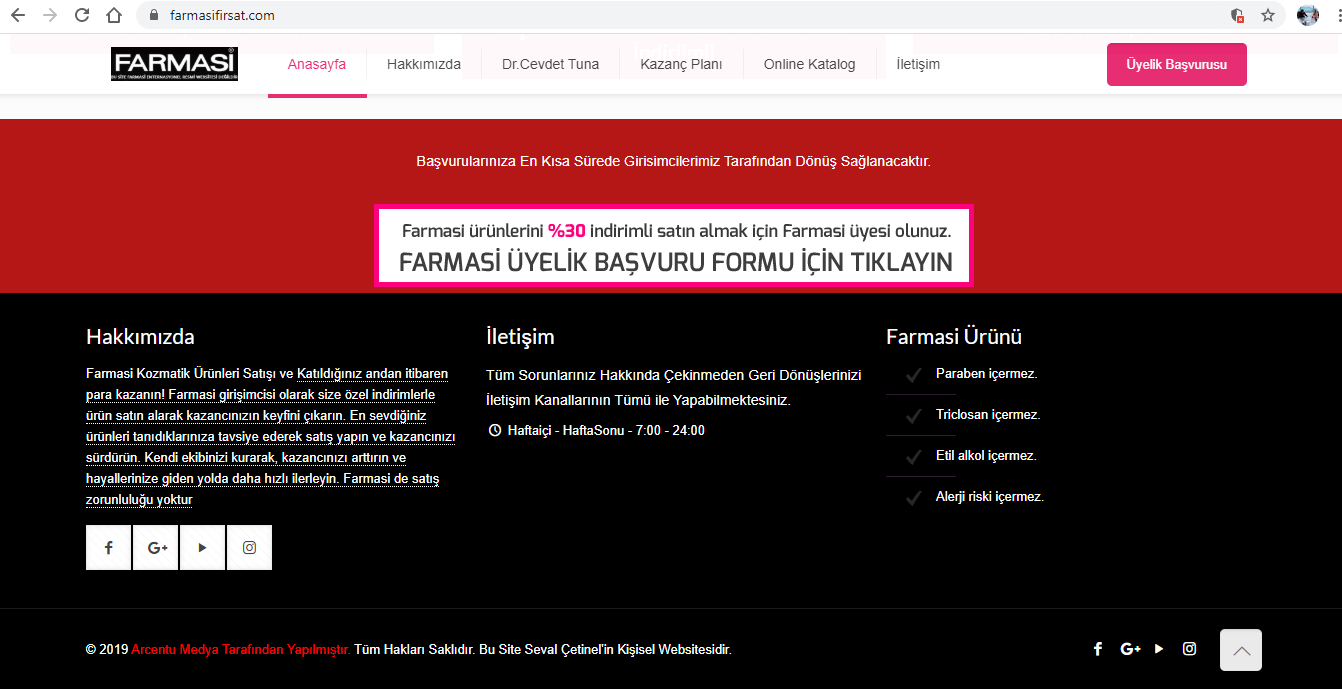Screen dimensions: 1342x689
Task: Open small Facebook icon in footer bar
Action: [1098, 649]
